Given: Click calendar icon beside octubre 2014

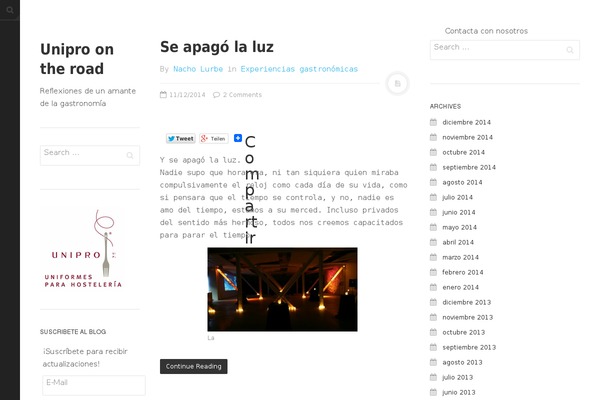Looking at the screenshot, I should pyautogui.click(x=433, y=152).
